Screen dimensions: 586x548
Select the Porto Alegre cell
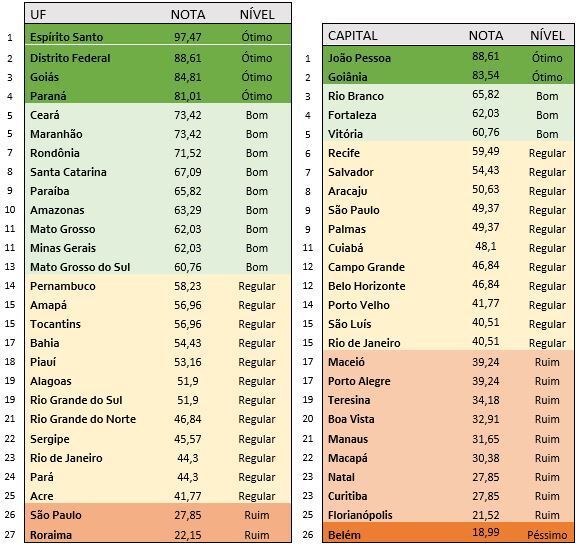(359, 381)
